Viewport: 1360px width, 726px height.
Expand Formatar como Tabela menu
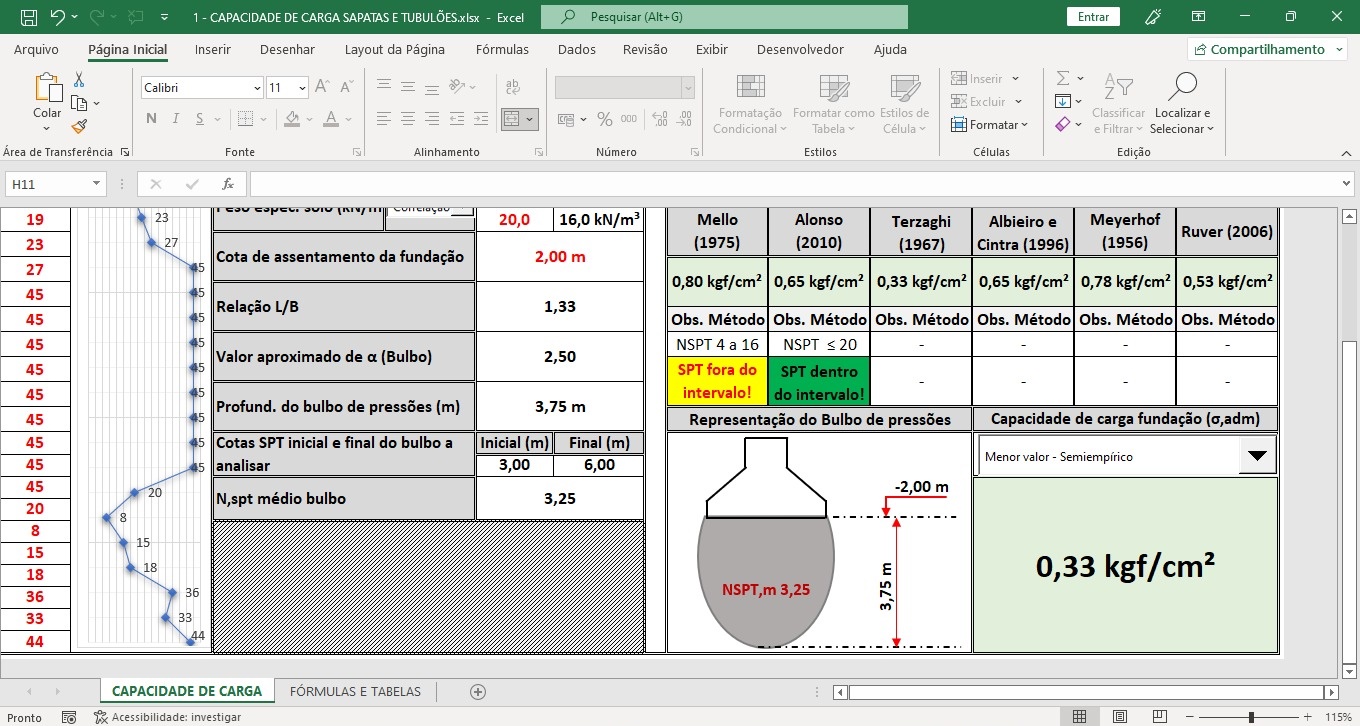tap(833, 104)
